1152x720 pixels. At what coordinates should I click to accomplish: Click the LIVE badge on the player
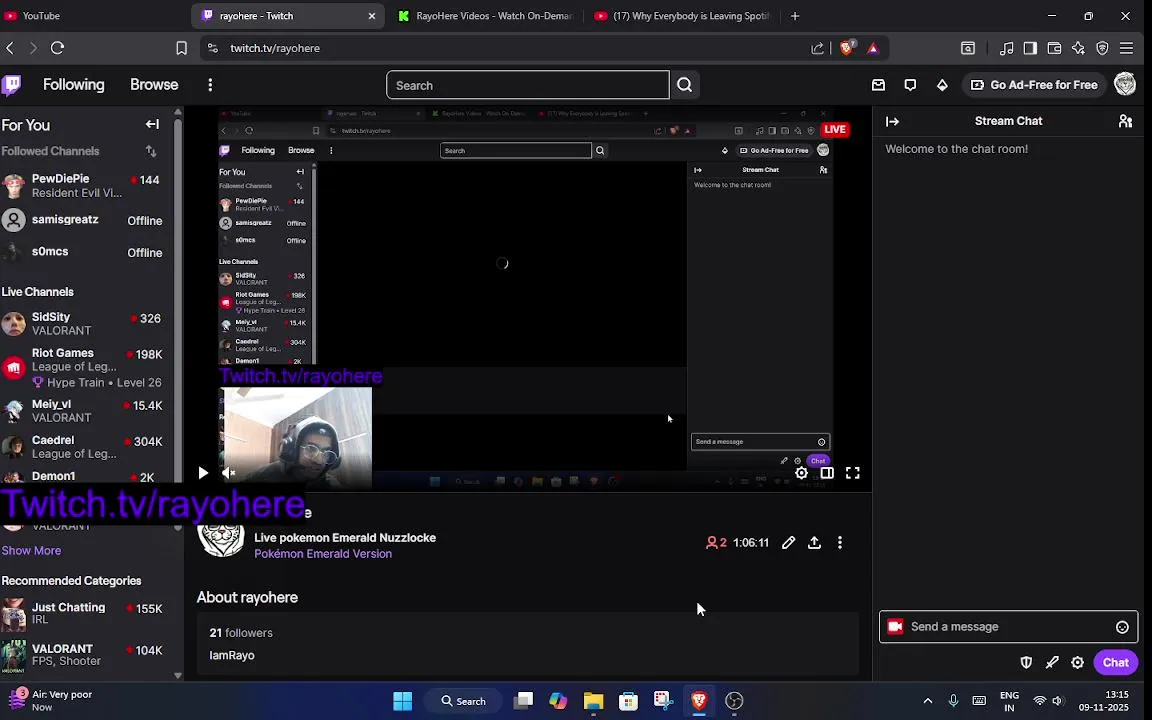point(835,129)
